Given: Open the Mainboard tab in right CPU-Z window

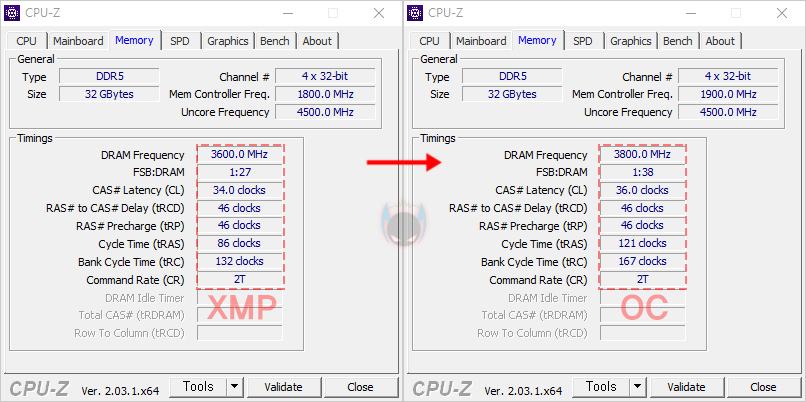Looking at the screenshot, I should tap(481, 41).
